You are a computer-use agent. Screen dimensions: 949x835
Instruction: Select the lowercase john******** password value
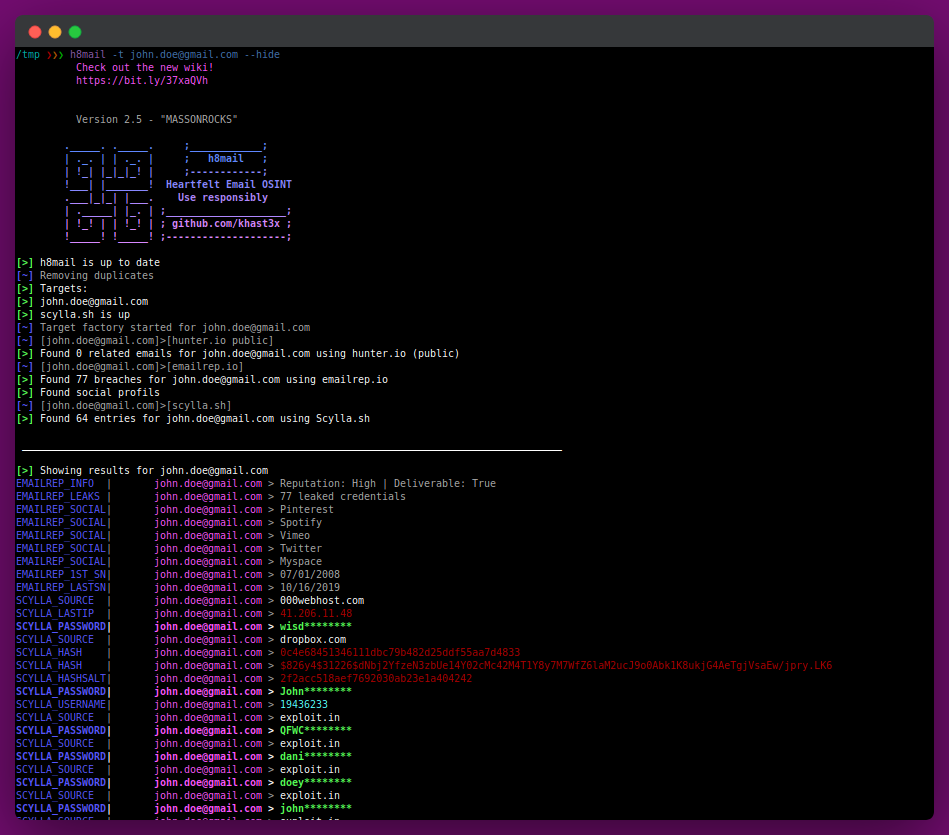(x=316, y=808)
